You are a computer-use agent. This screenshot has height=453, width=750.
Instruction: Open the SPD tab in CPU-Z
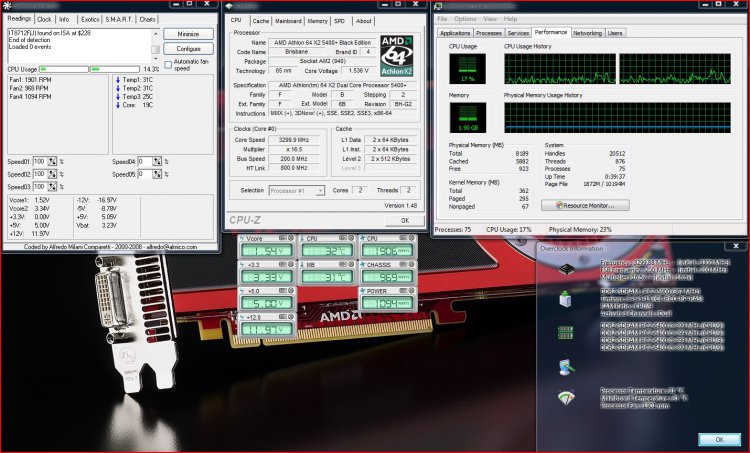pyautogui.click(x=340, y=21)
